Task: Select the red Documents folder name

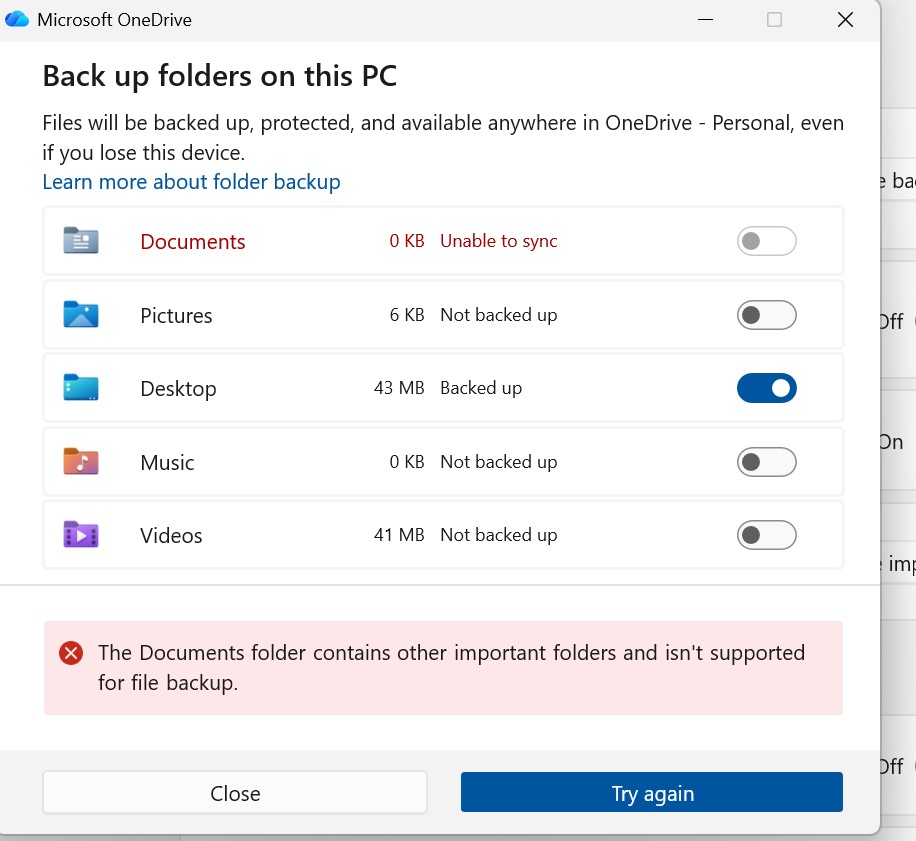Action: tap(193, 241)
